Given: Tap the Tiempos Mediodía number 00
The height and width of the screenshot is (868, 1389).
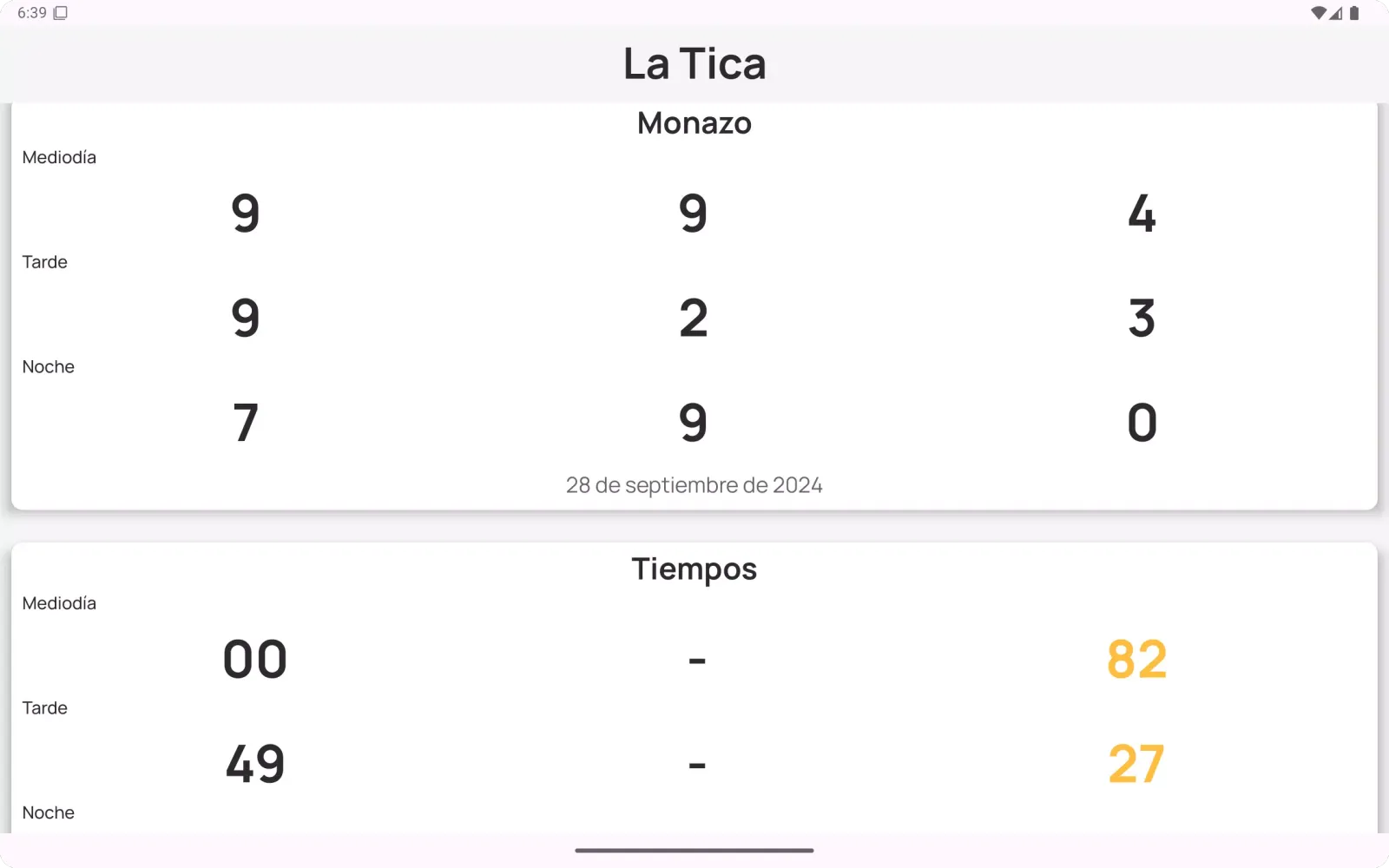Looking at the screenshot, I should pos(255,660).
